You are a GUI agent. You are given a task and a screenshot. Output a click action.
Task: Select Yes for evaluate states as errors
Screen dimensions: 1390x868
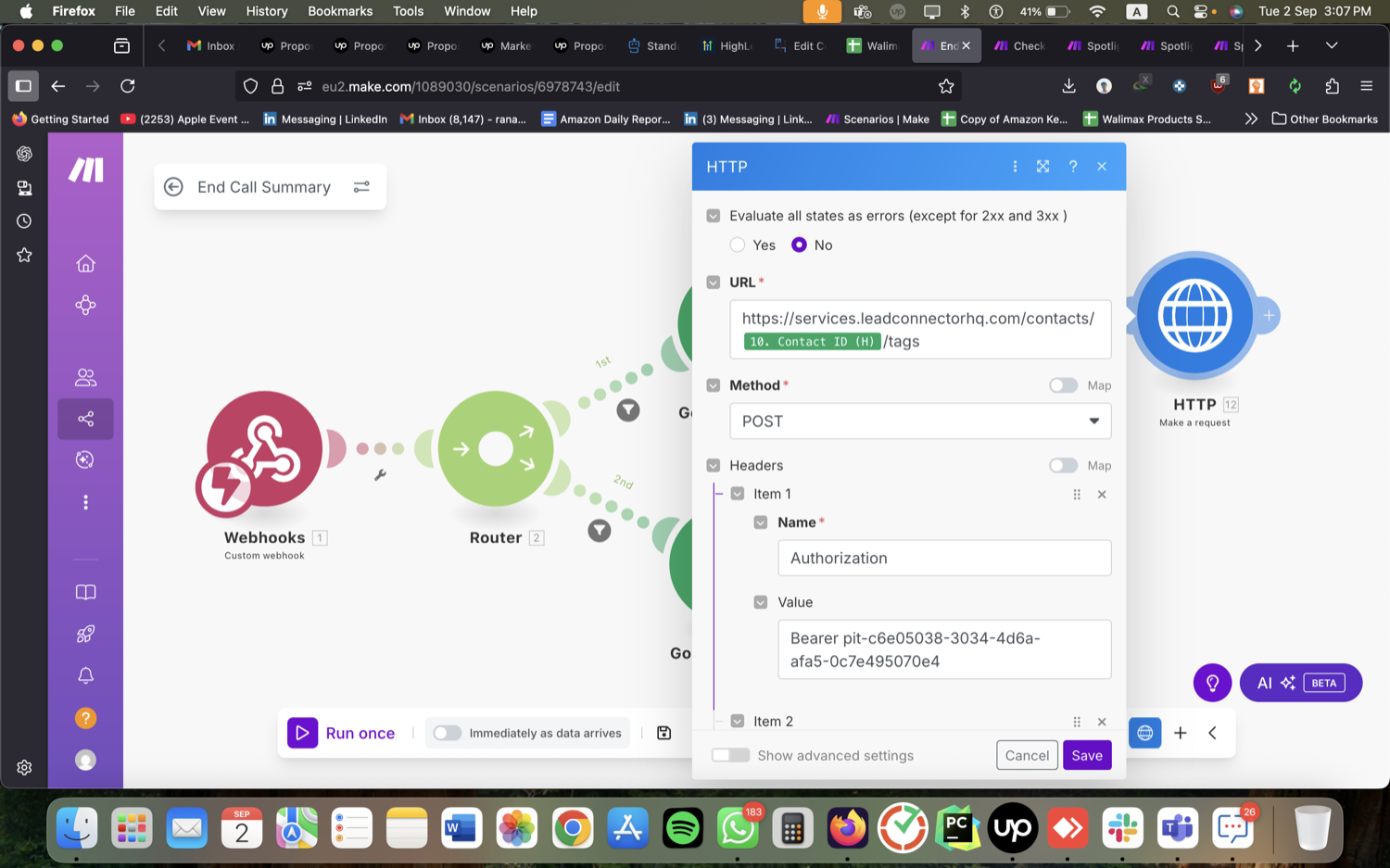[738, 245]
